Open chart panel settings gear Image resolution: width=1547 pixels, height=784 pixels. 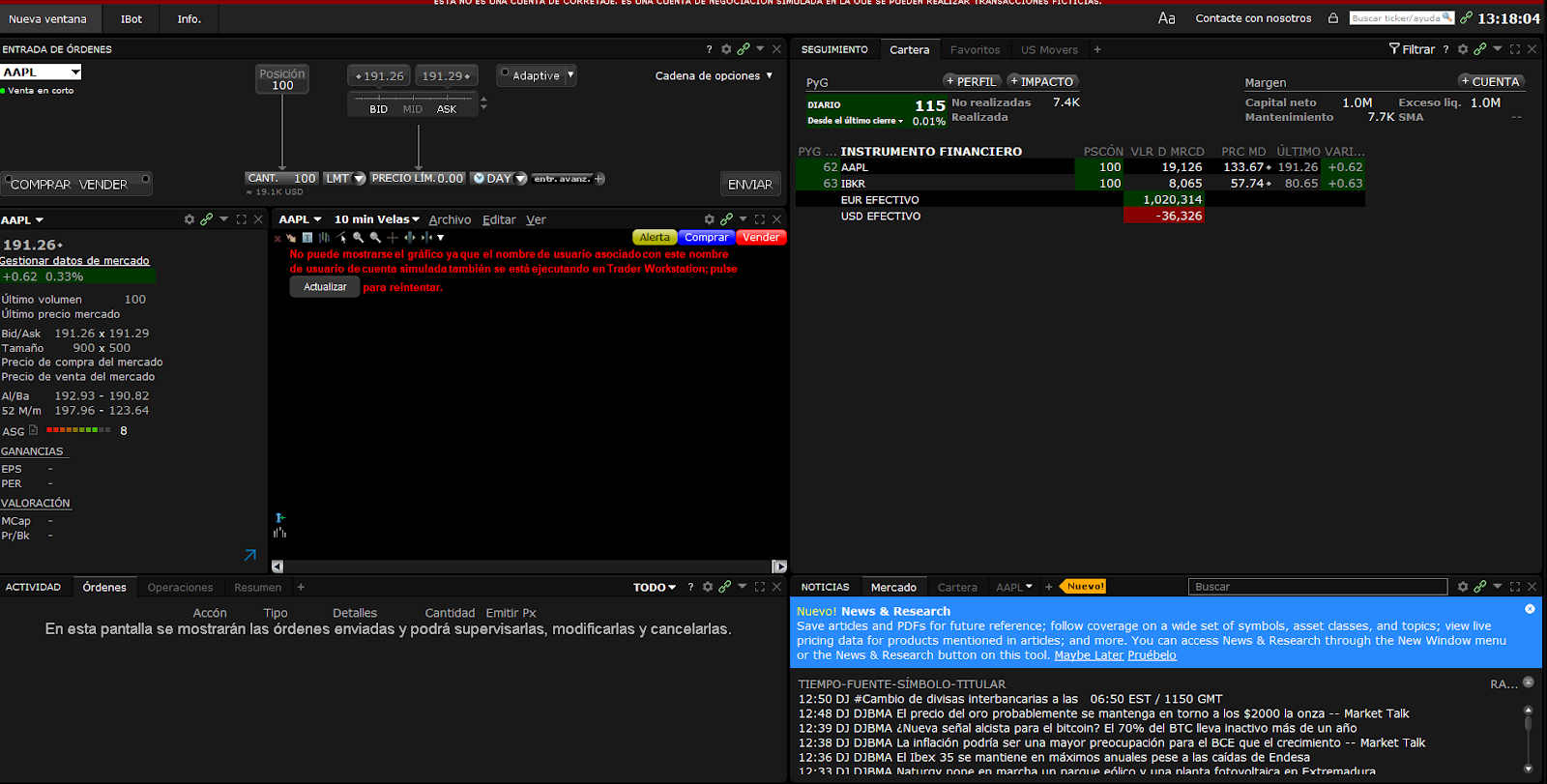[x=709, y=219]
